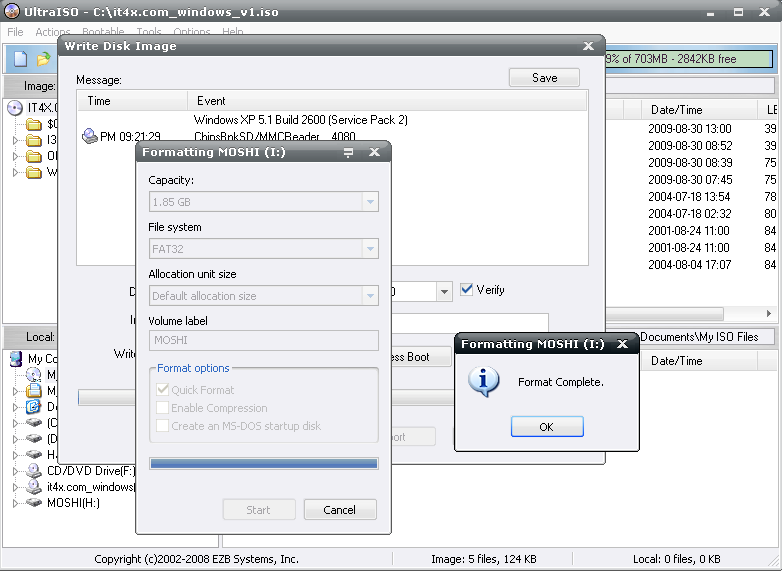782x571 pixels.
Task: Click Save in the Write Disk Image window
Action: 544,78
